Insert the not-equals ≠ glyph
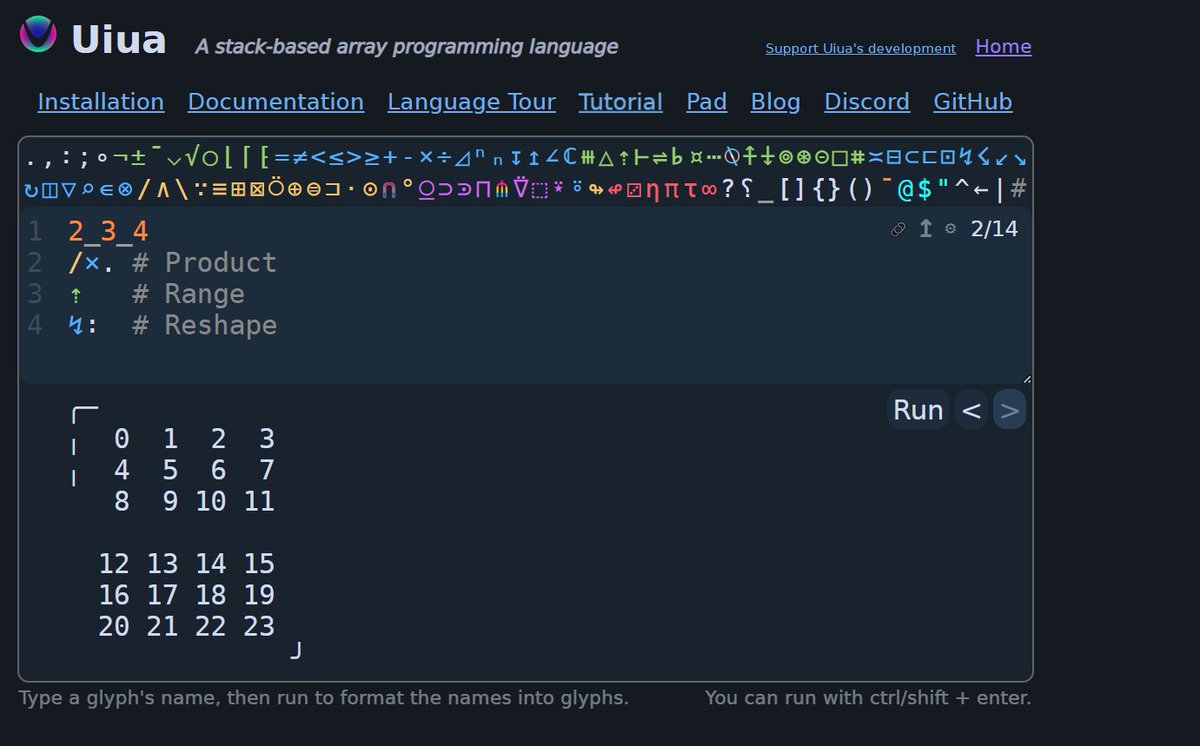 click(x=299, y=157)
